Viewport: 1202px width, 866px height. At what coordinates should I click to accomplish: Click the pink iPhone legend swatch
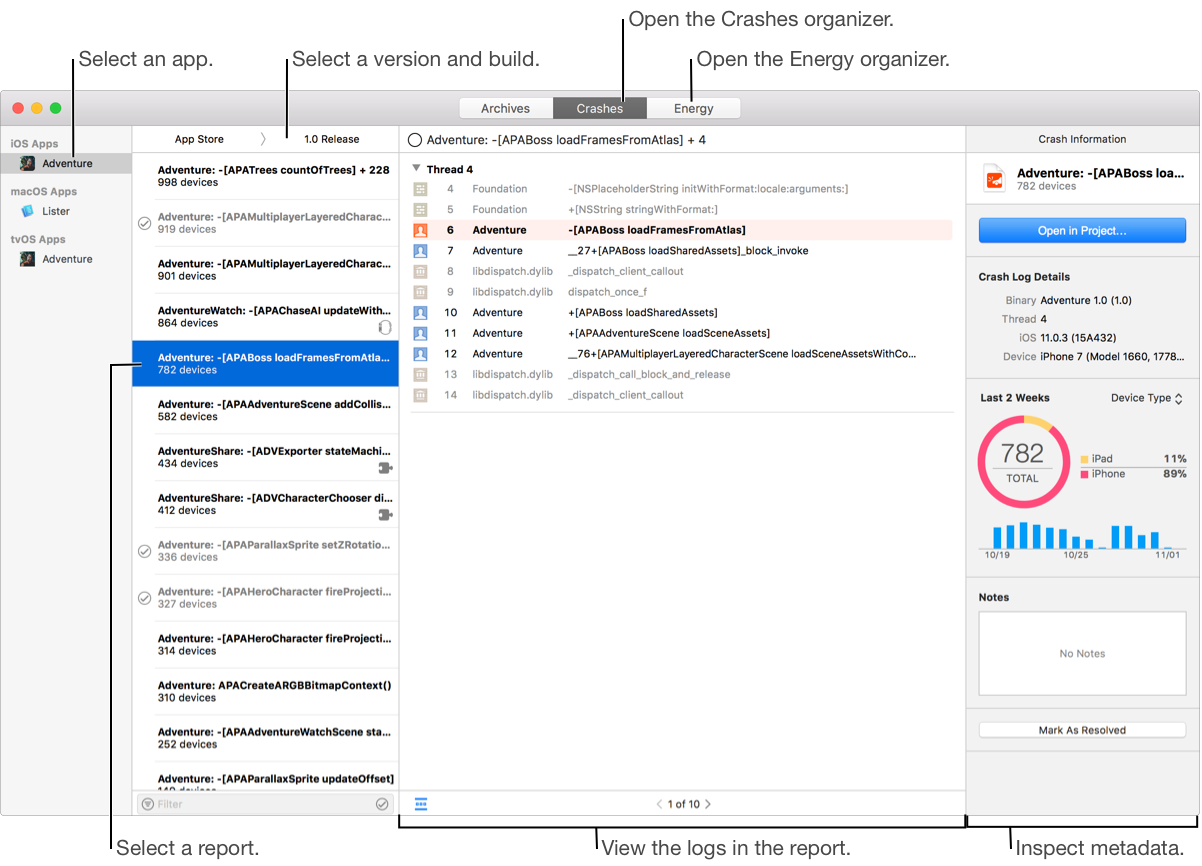click(x=1084, y=474)
